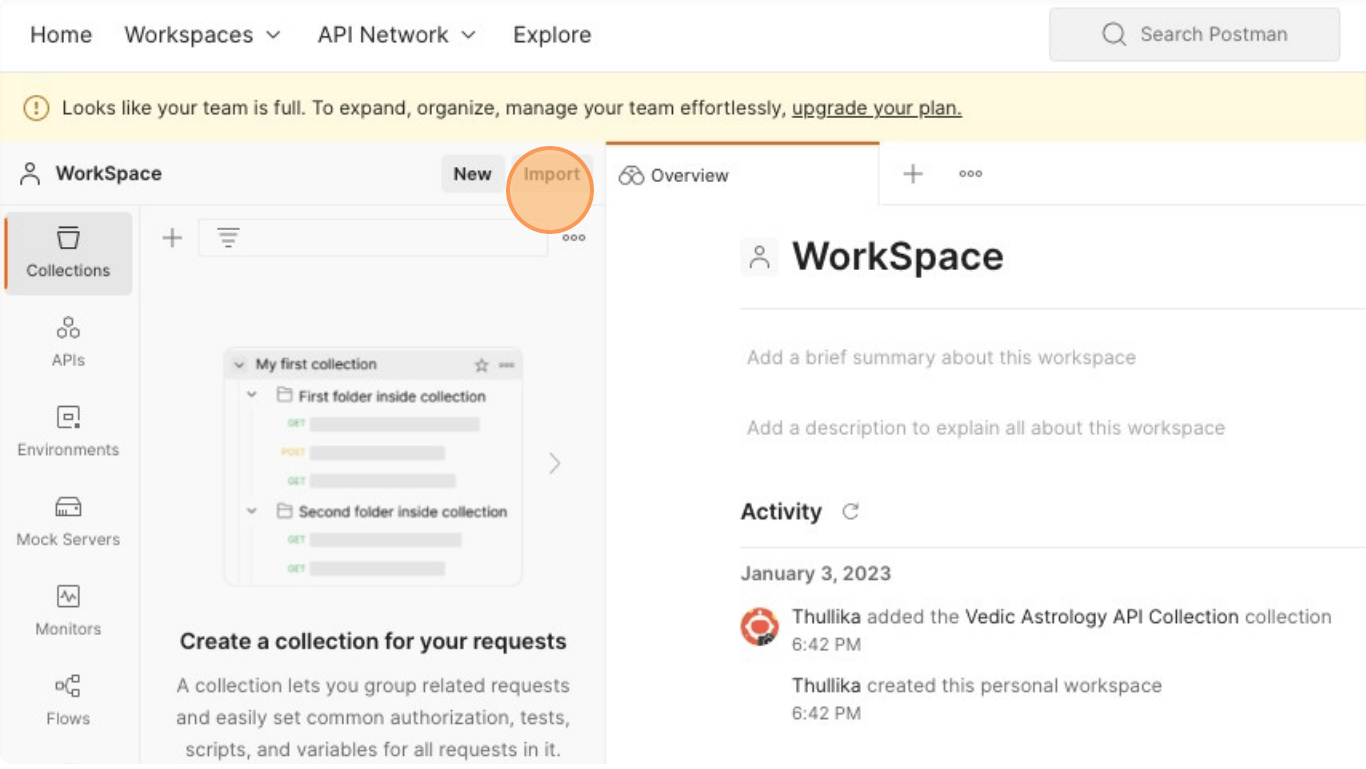Image resolution: width=1366 pixels, height=769 pixels.
Task: Open the Environments sidebar section
Action: click(x=68, y=432)
